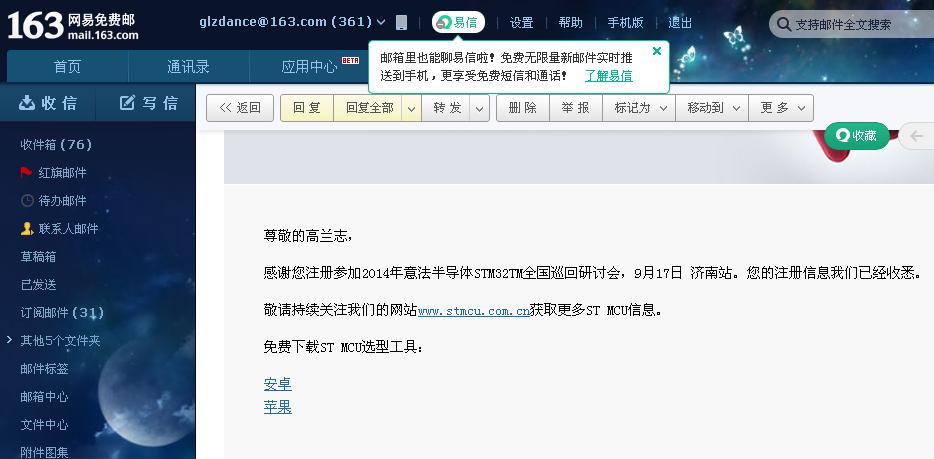Click the 举报 report button

click(x=575, y=108)
